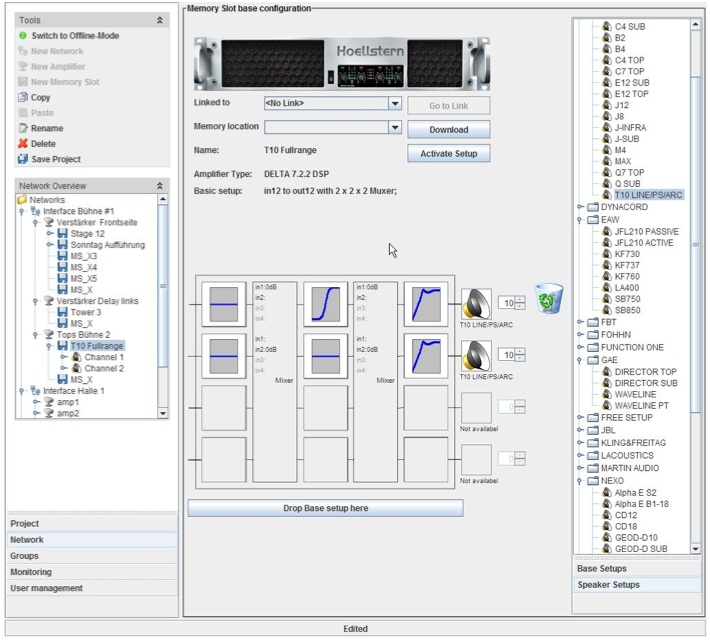This screenshot has width=710, height=640.
Task: Select the MS_X5 memory slot
Action: tap(83, 279)
